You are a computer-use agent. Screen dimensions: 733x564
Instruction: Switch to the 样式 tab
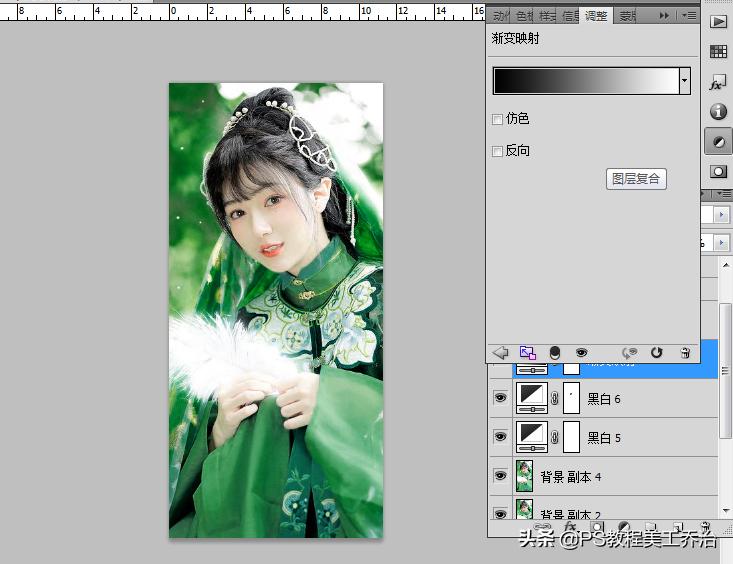pyautogui.click(x=547, y=16)
